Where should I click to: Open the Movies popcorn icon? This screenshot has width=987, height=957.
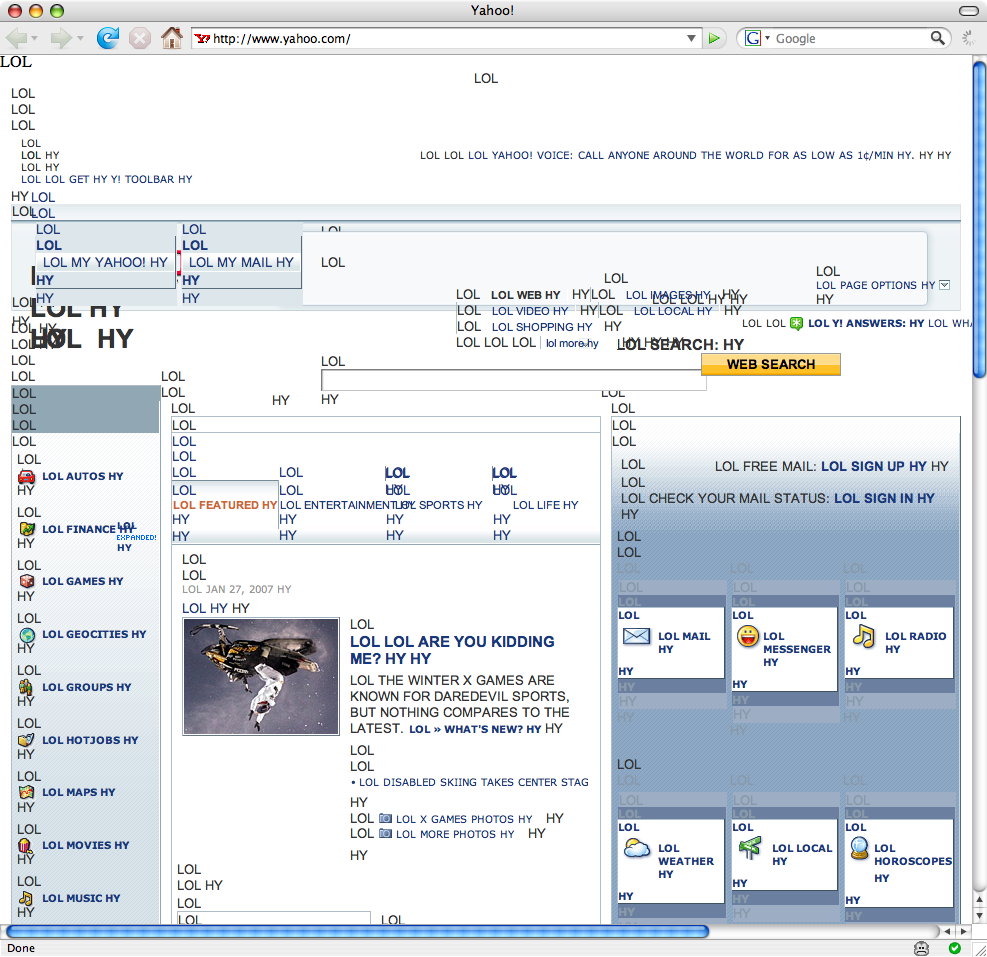pos(25,846)
